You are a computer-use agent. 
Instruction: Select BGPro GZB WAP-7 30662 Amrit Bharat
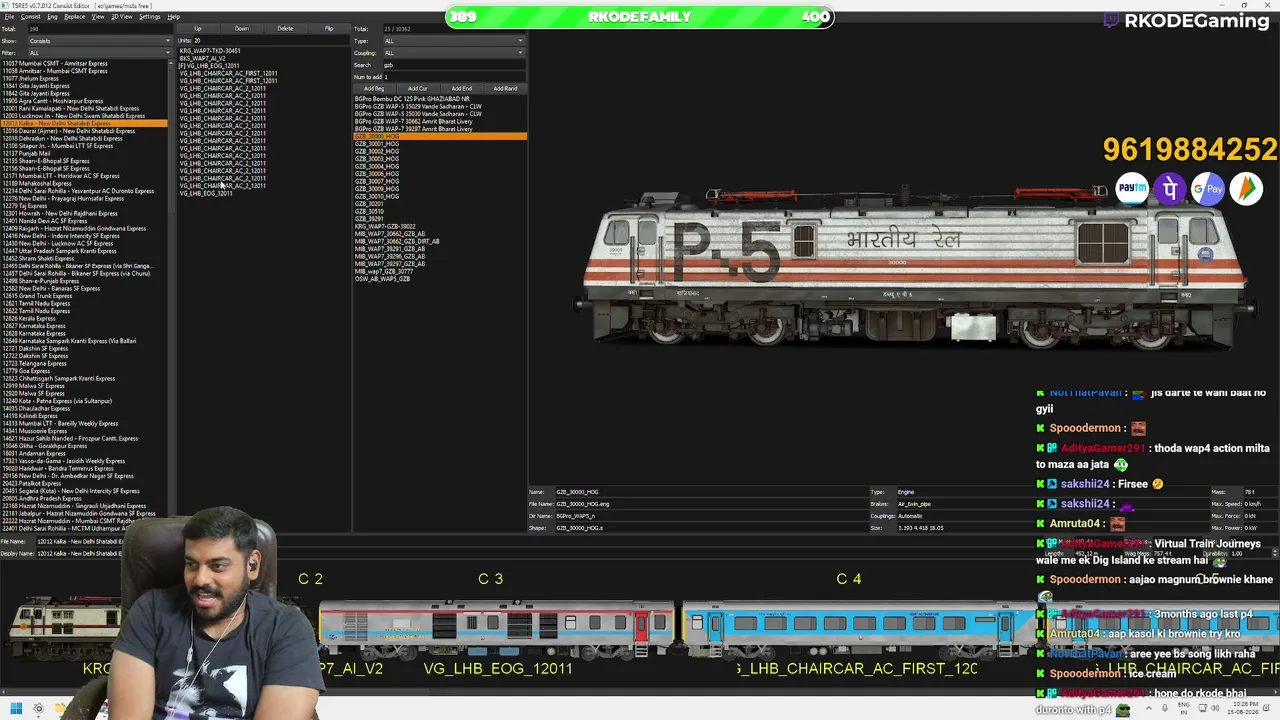coord(440,121)
